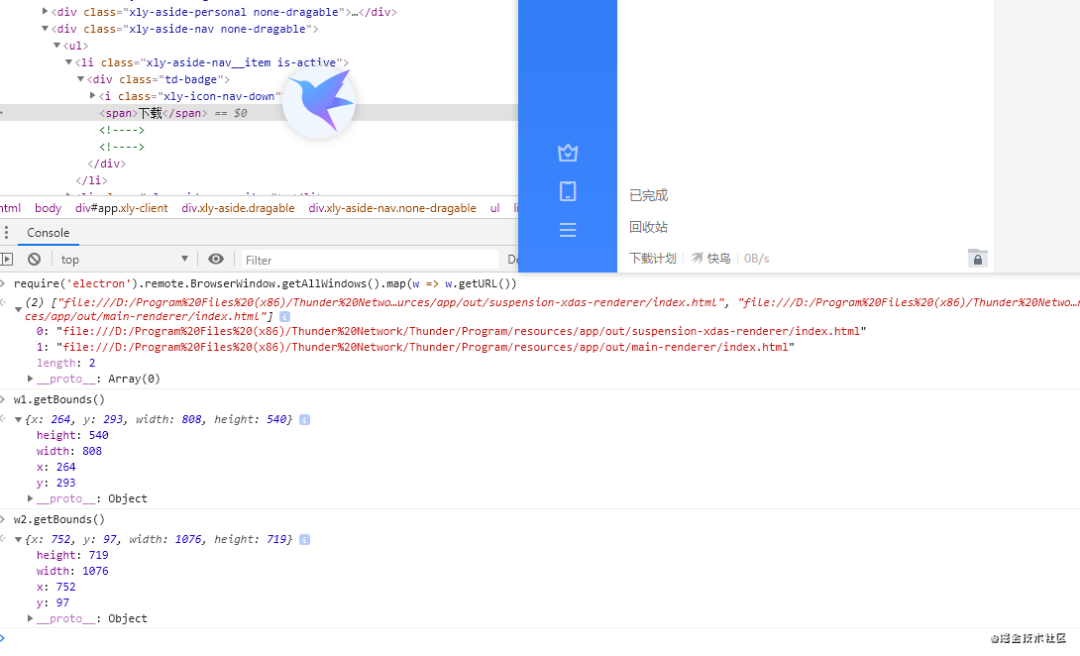Click 'x: 752' property
The width and height of the screenshot is (1080, 656).
tap(56, 586)
